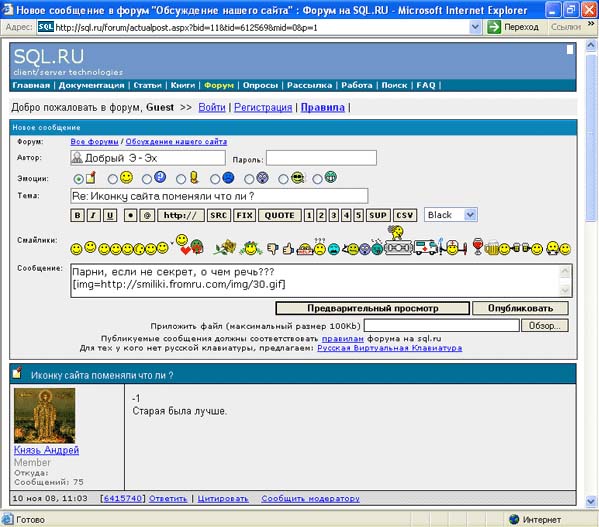This screenshot has width=599, height=527.
Task: Insert the thumbs down smiley
Action: [272, 249]
